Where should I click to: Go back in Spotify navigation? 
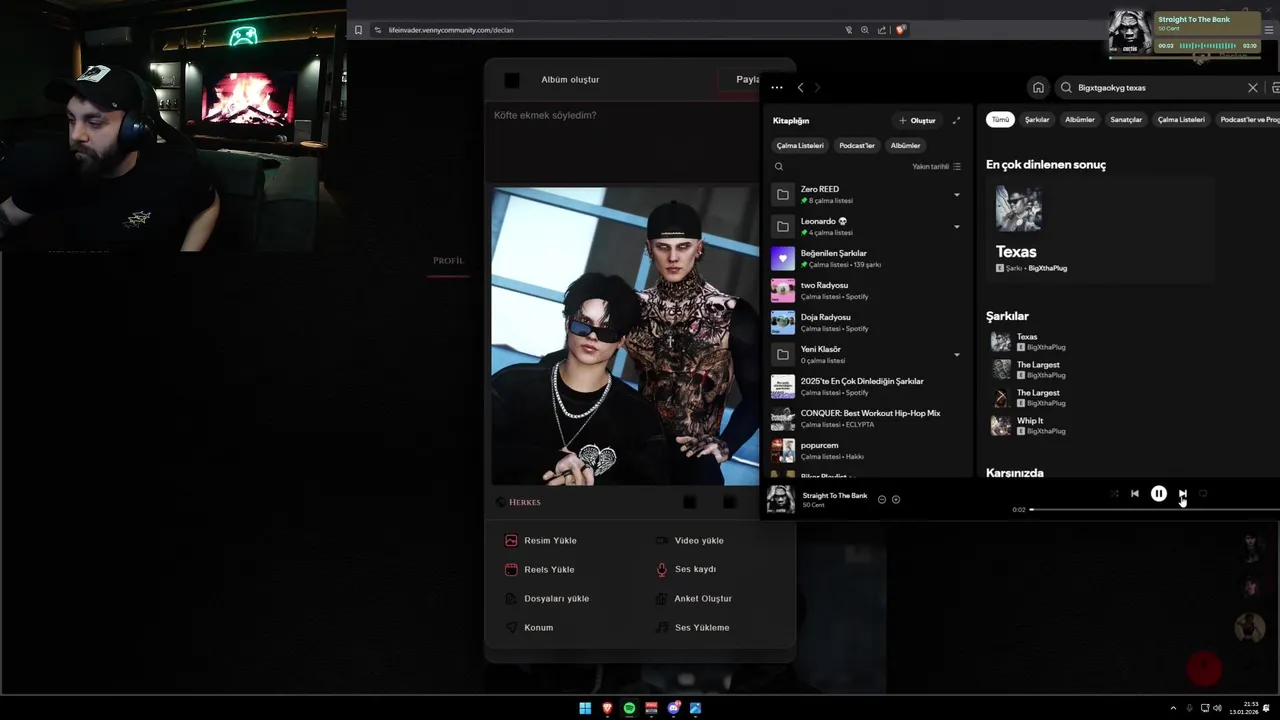tap(800, 88)
